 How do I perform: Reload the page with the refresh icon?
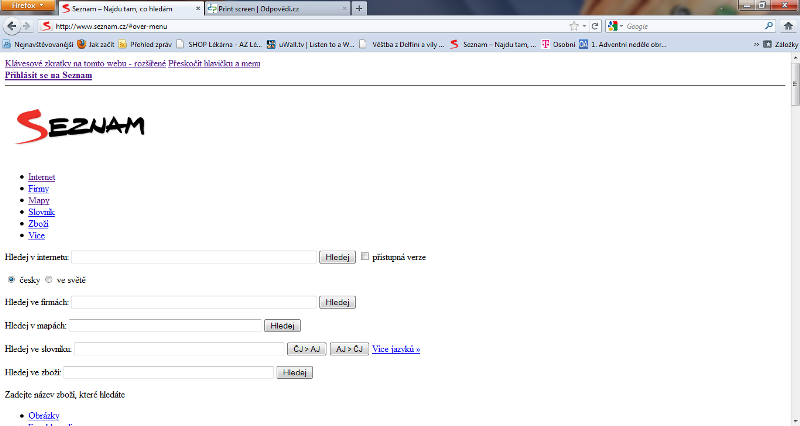click(x=595, y=26)
